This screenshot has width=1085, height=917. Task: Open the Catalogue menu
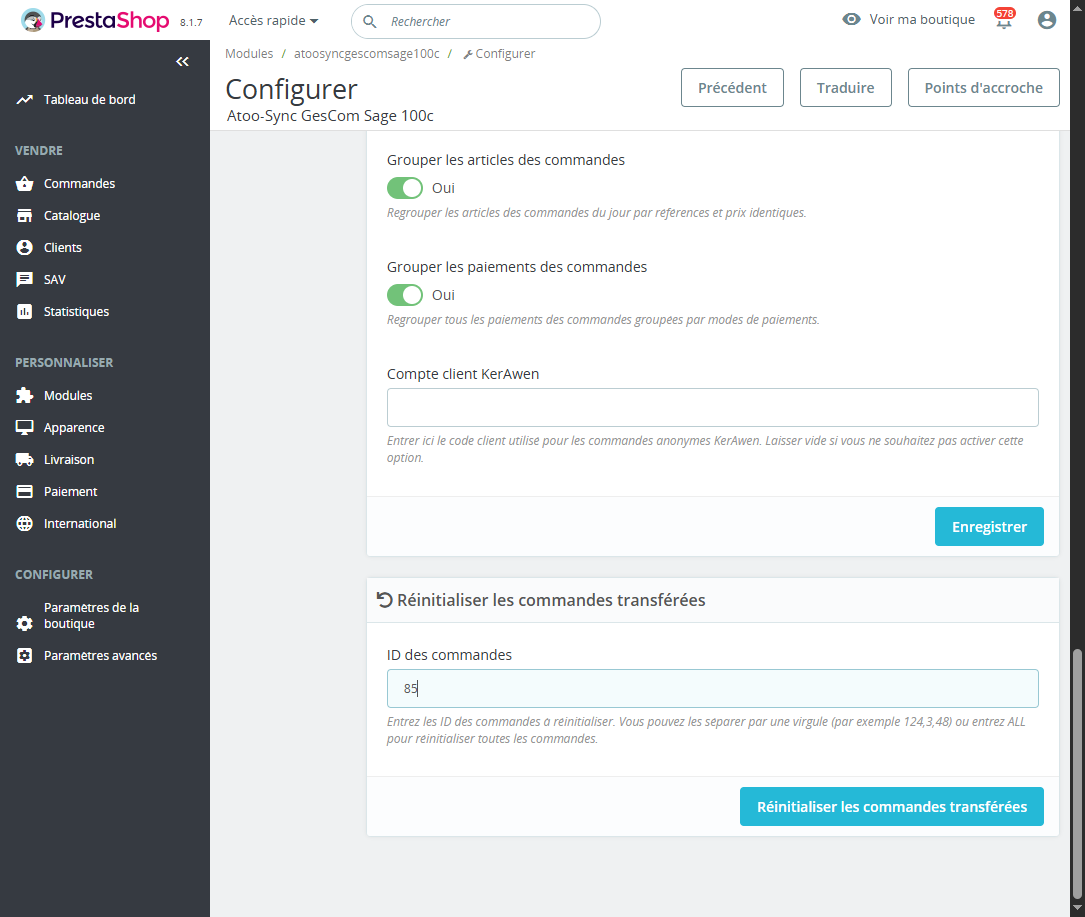point(72,216)
